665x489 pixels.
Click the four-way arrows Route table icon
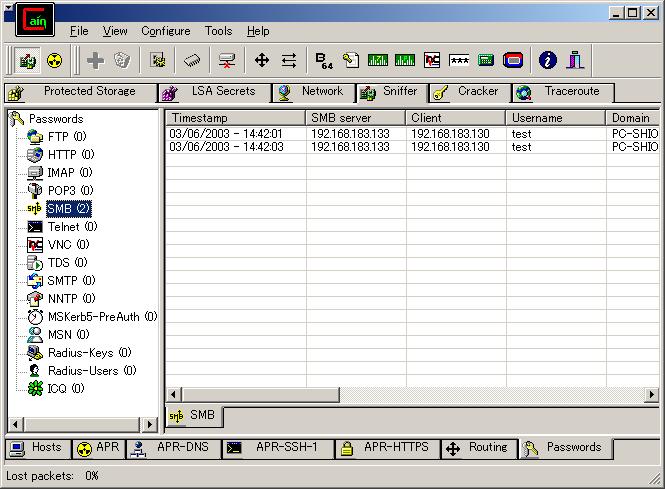click(262, 61)
